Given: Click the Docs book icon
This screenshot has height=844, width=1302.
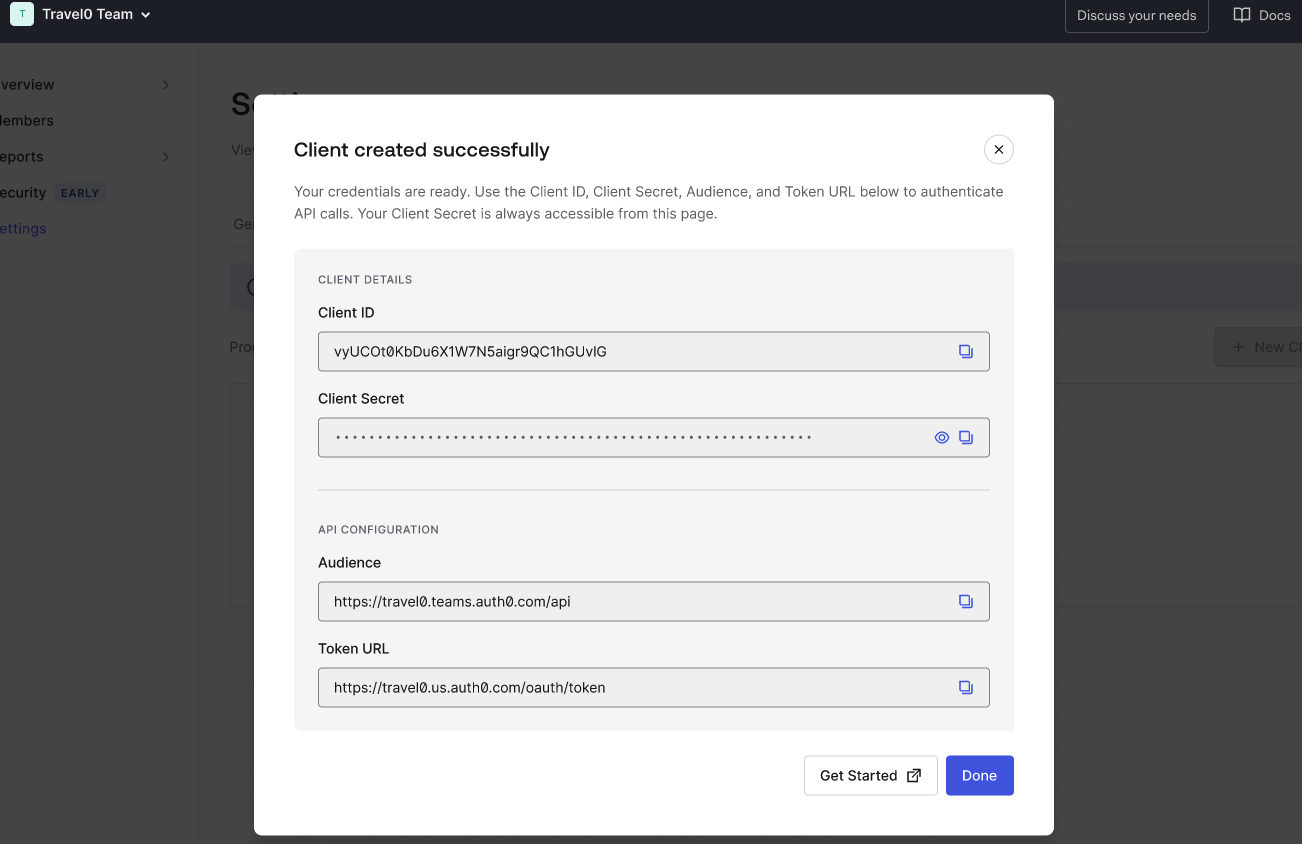Looking at the screenshot, I should (1242, 15).
